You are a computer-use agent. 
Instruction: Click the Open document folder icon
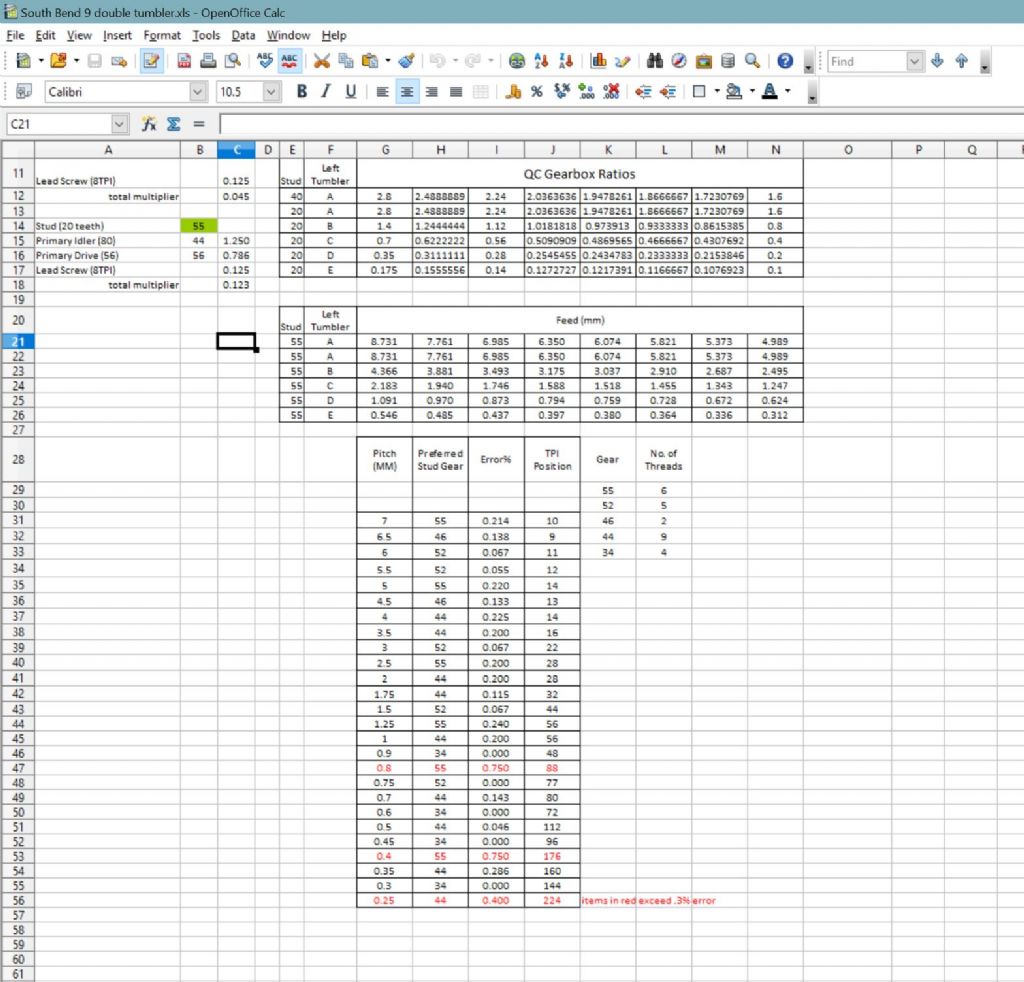click(x=58, y=61)
